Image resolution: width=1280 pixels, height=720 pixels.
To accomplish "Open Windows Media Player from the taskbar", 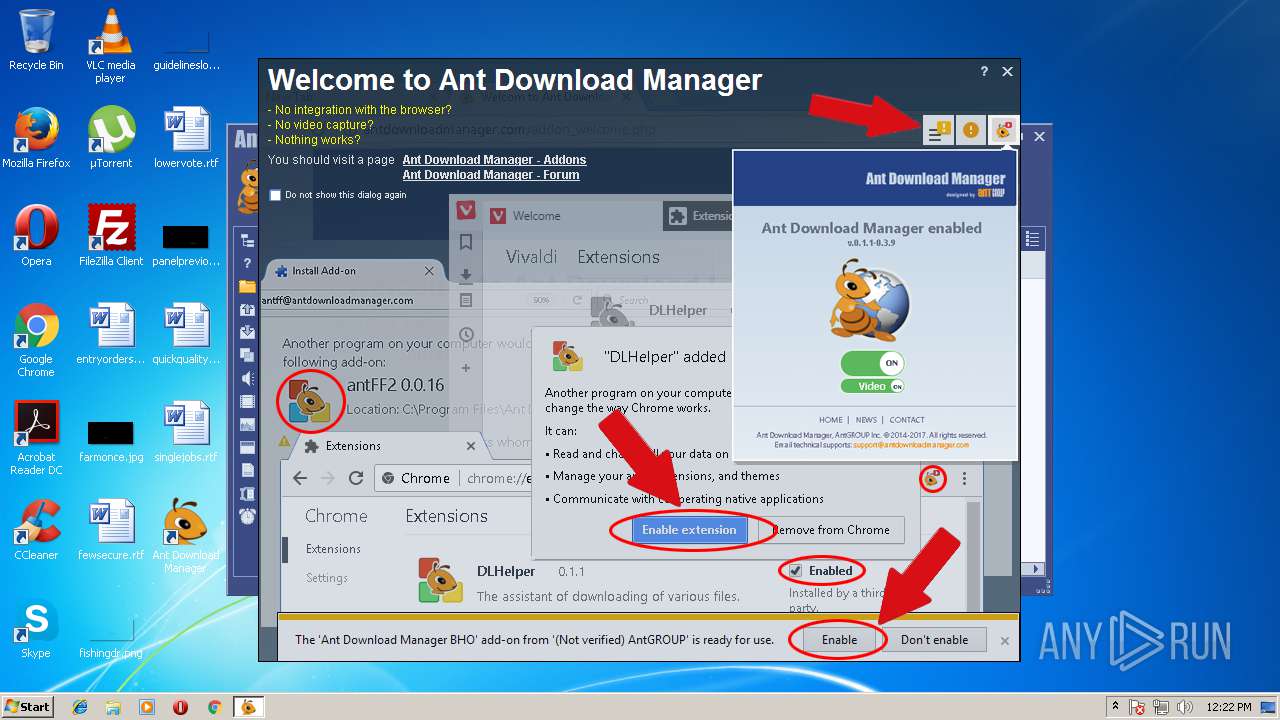I will pyautogui.click(x=147, y=707).
